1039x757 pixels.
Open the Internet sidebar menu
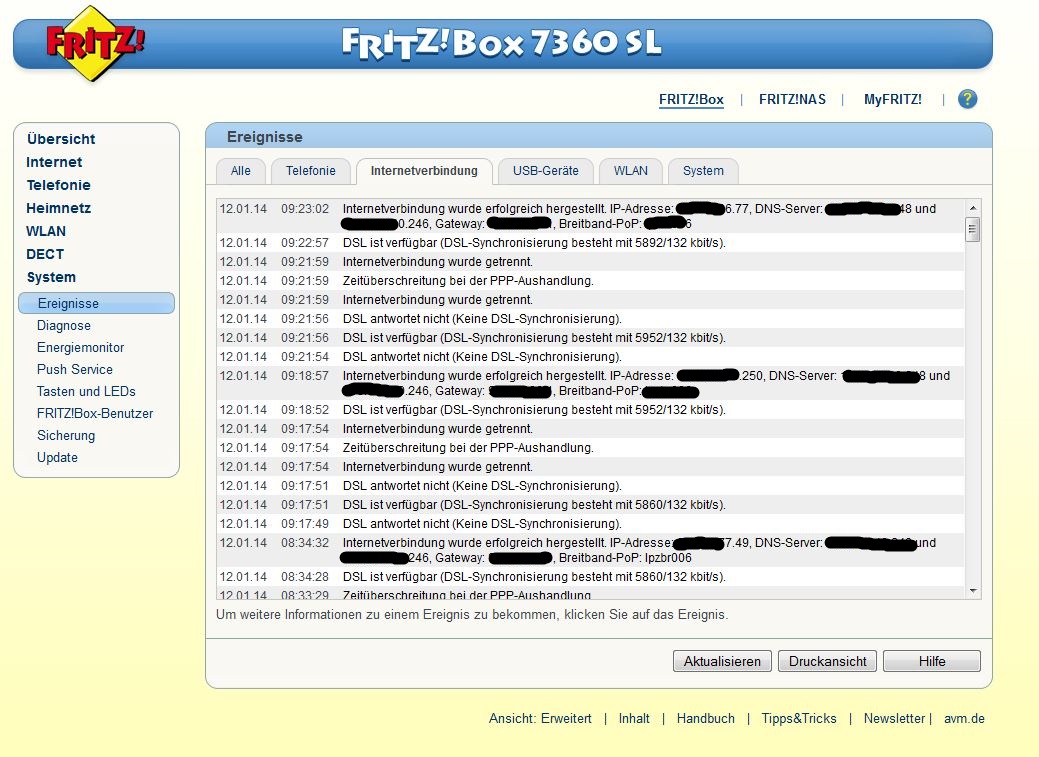54,162
